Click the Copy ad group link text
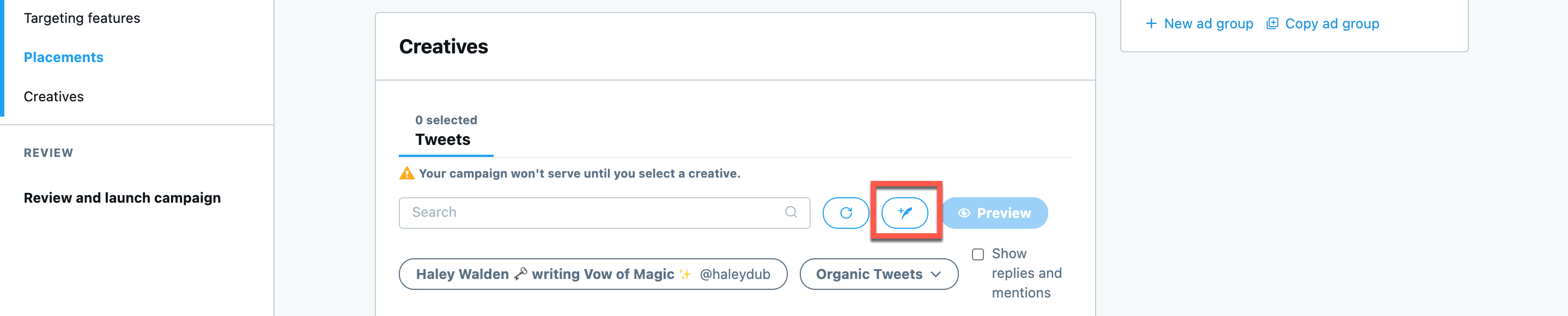 [1332, 24]
